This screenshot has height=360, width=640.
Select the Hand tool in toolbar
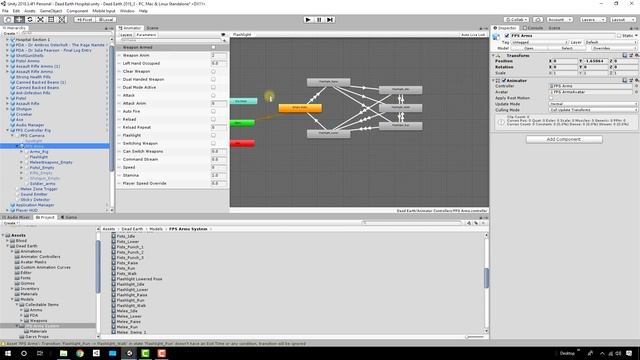pos(8,20)
